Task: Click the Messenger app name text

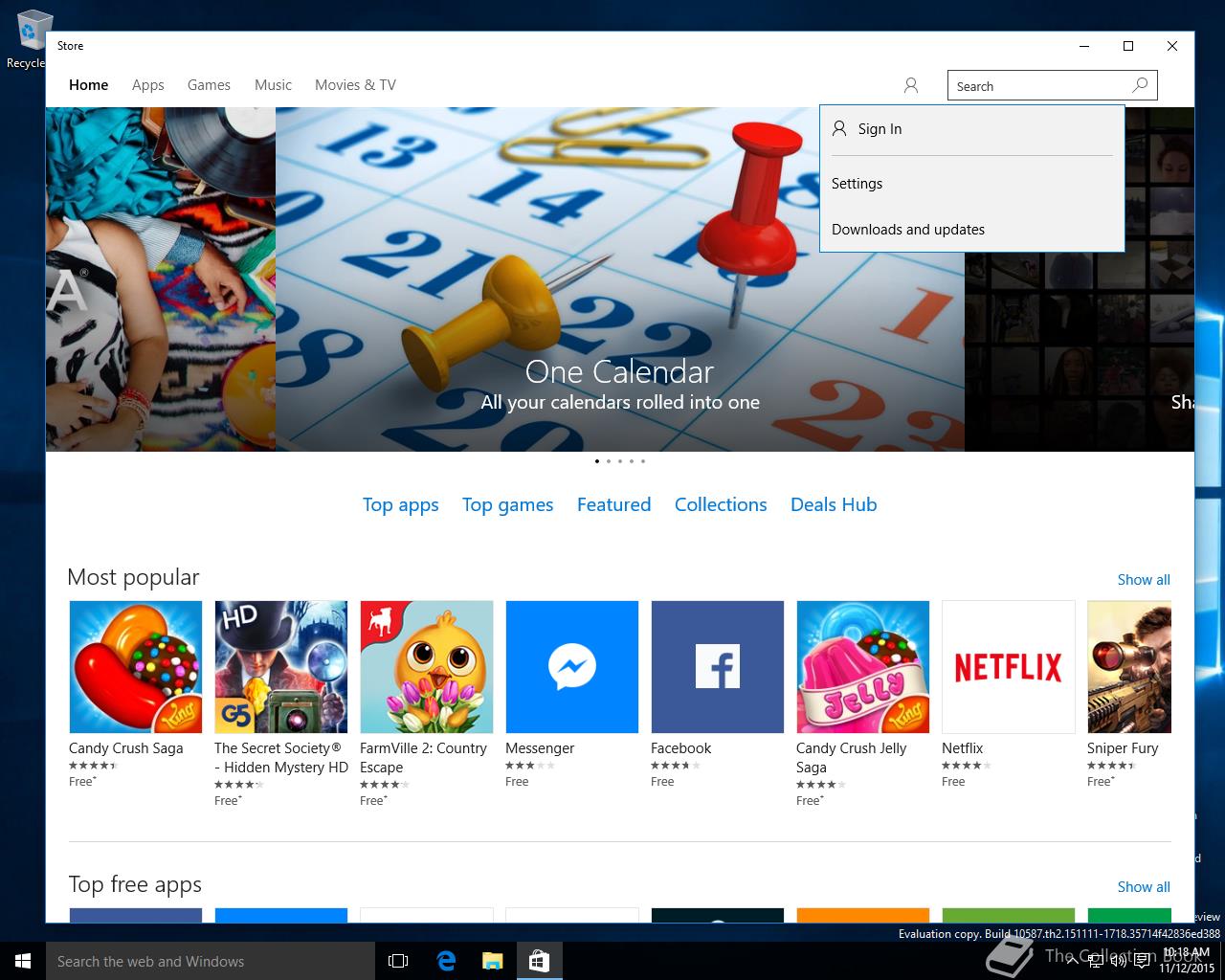Action: pos(540,748)
